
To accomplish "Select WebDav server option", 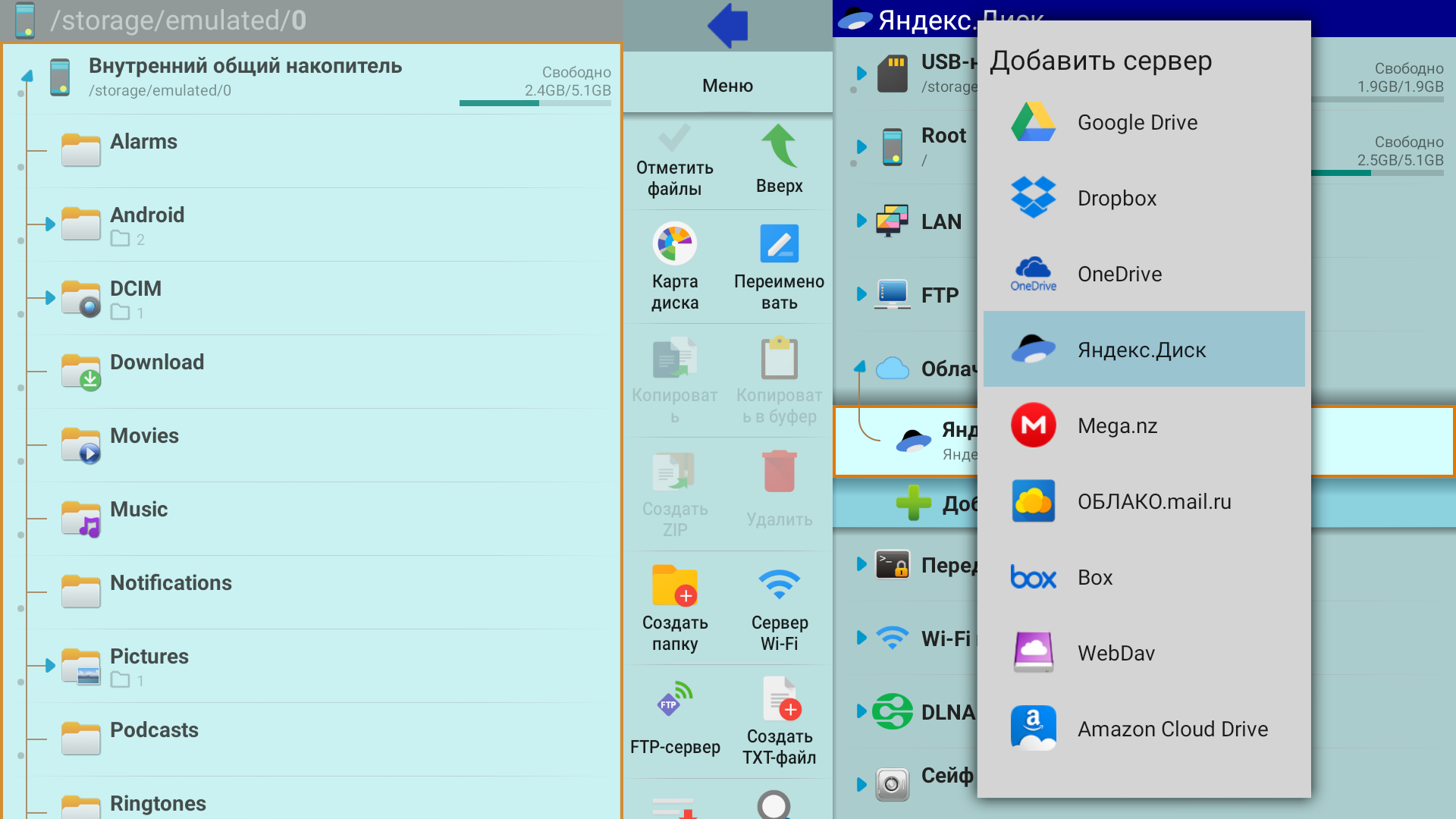I will point(1144,653).
